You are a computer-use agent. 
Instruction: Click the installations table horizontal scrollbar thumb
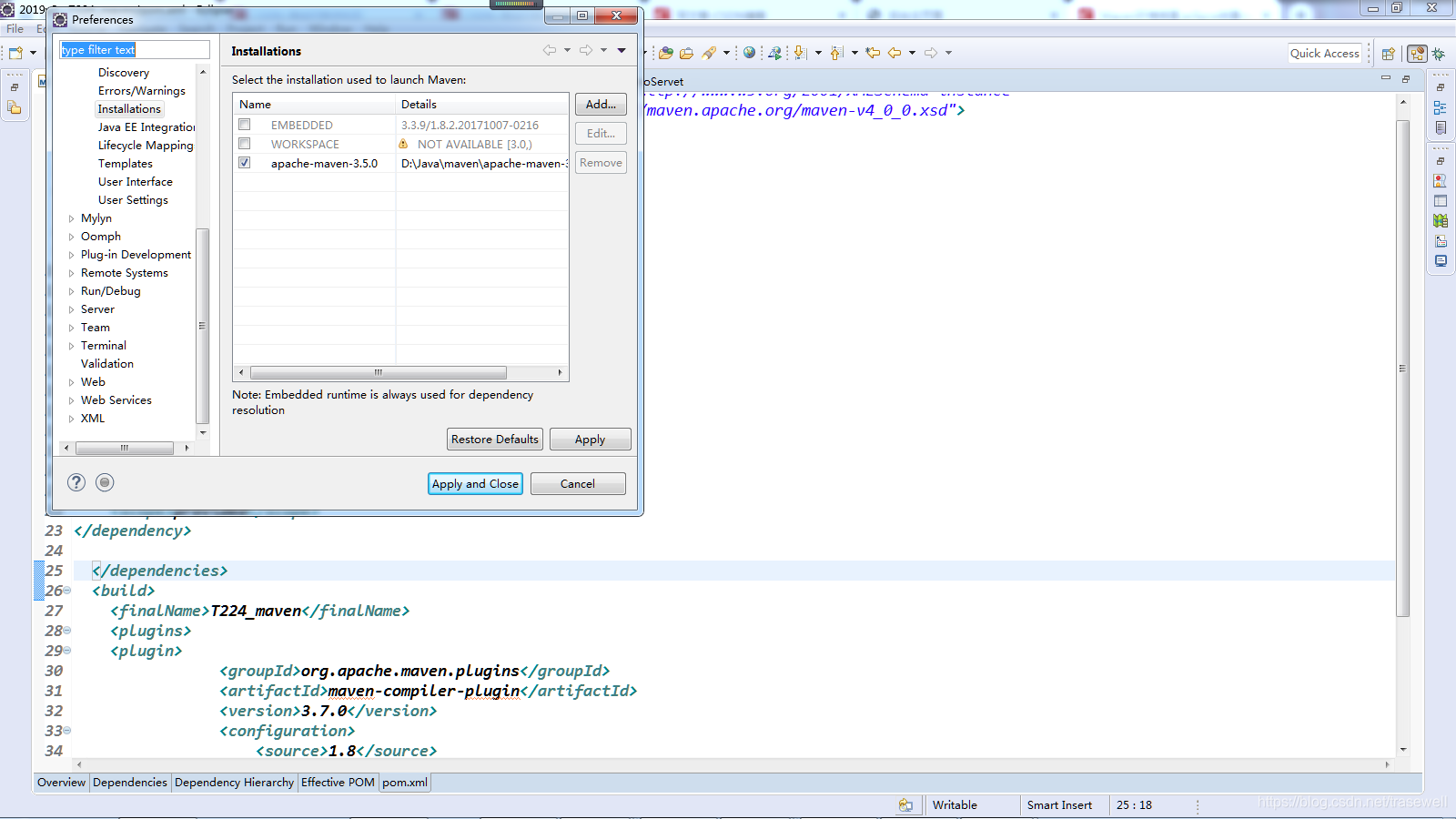(x=379, y=372)
